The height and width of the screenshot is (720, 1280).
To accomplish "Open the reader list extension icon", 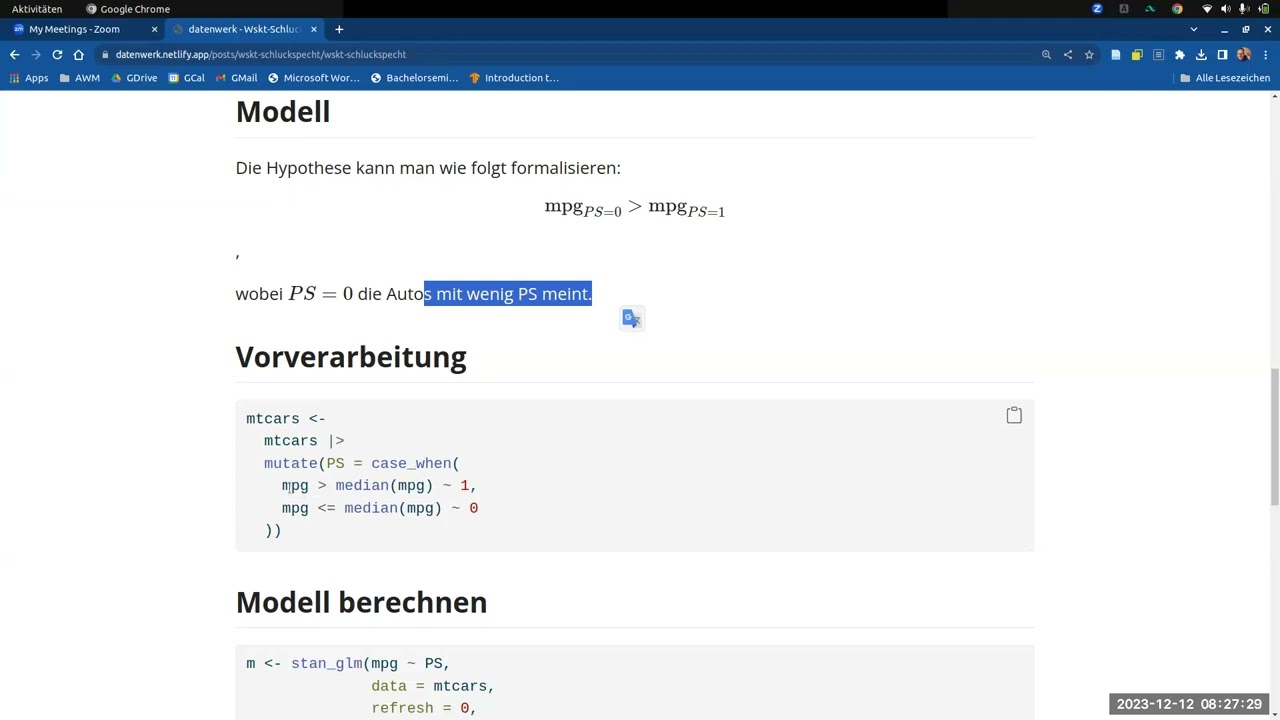I will (x=1158, y=55).
